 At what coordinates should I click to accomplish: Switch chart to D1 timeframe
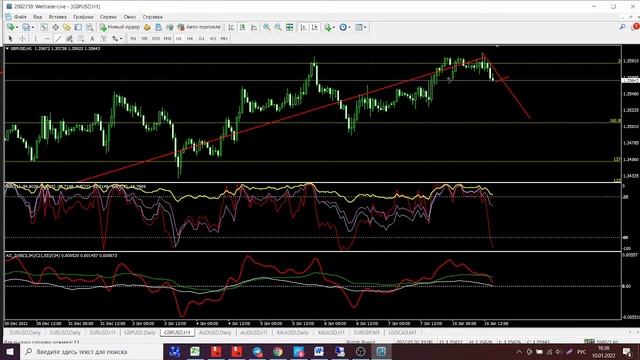(x=201, y=38)
